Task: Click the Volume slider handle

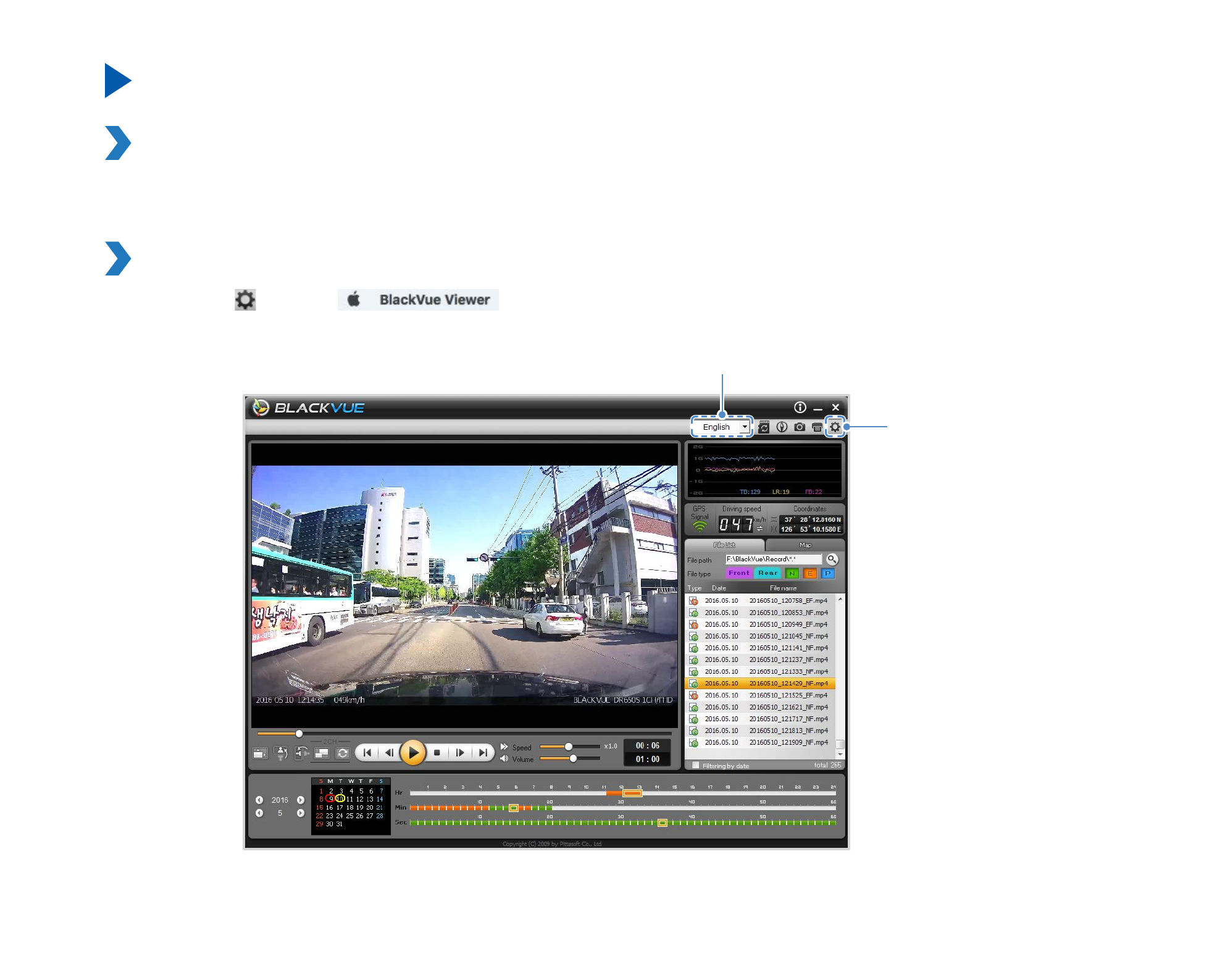Action: (573, 758)
